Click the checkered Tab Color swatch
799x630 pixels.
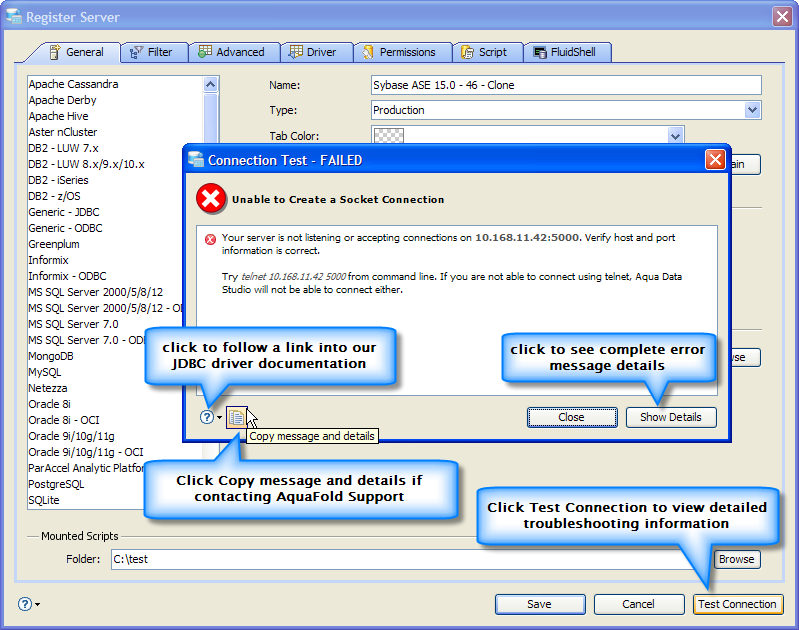tap(389, 136)
